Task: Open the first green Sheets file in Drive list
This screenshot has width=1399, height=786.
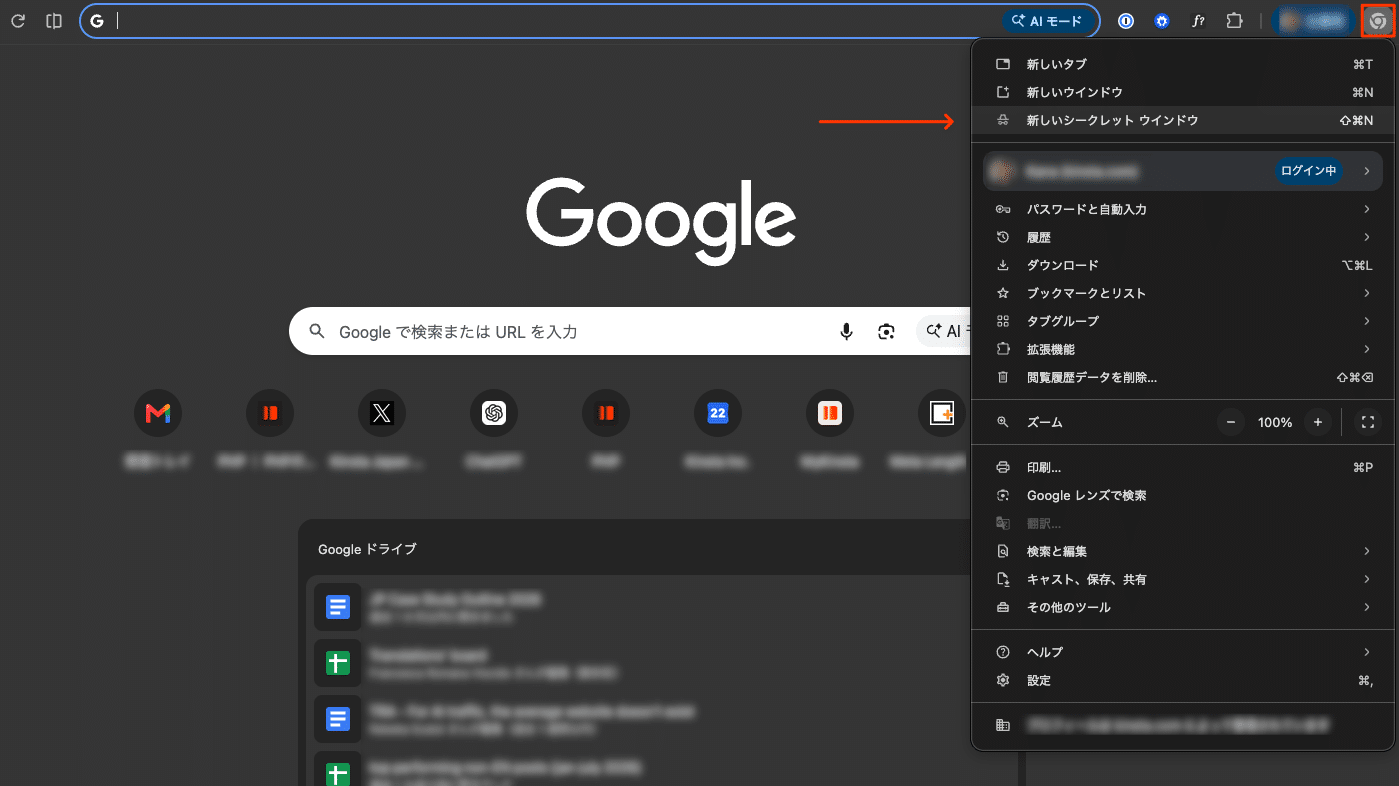Action: pyautogui.click(x=337, y=663)
